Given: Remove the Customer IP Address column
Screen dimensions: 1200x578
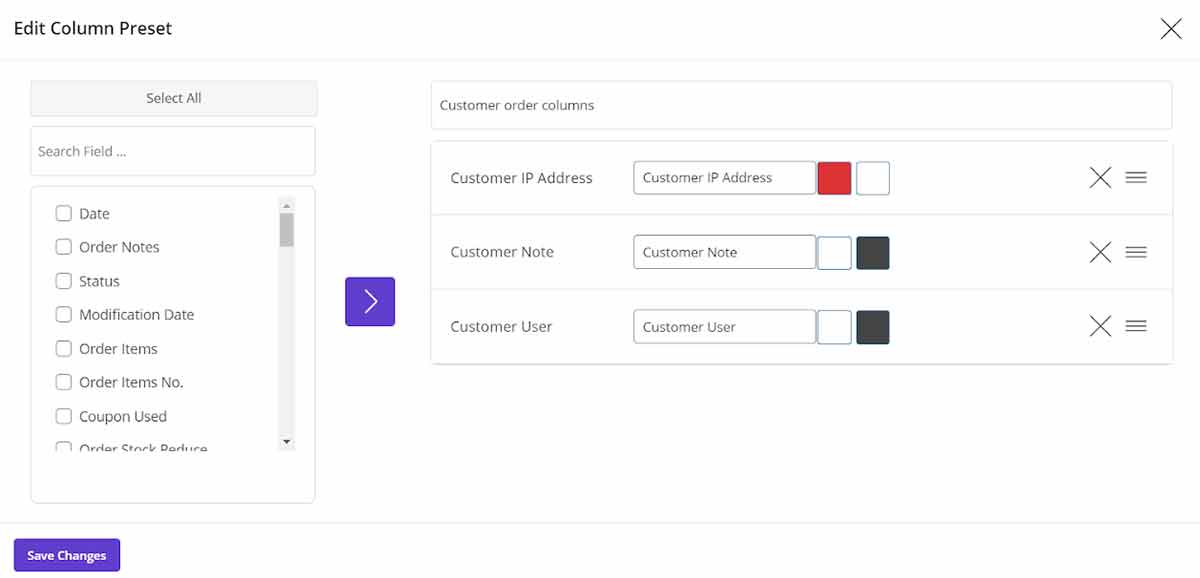Looking at the screenshot, I should pos(1100,178).
